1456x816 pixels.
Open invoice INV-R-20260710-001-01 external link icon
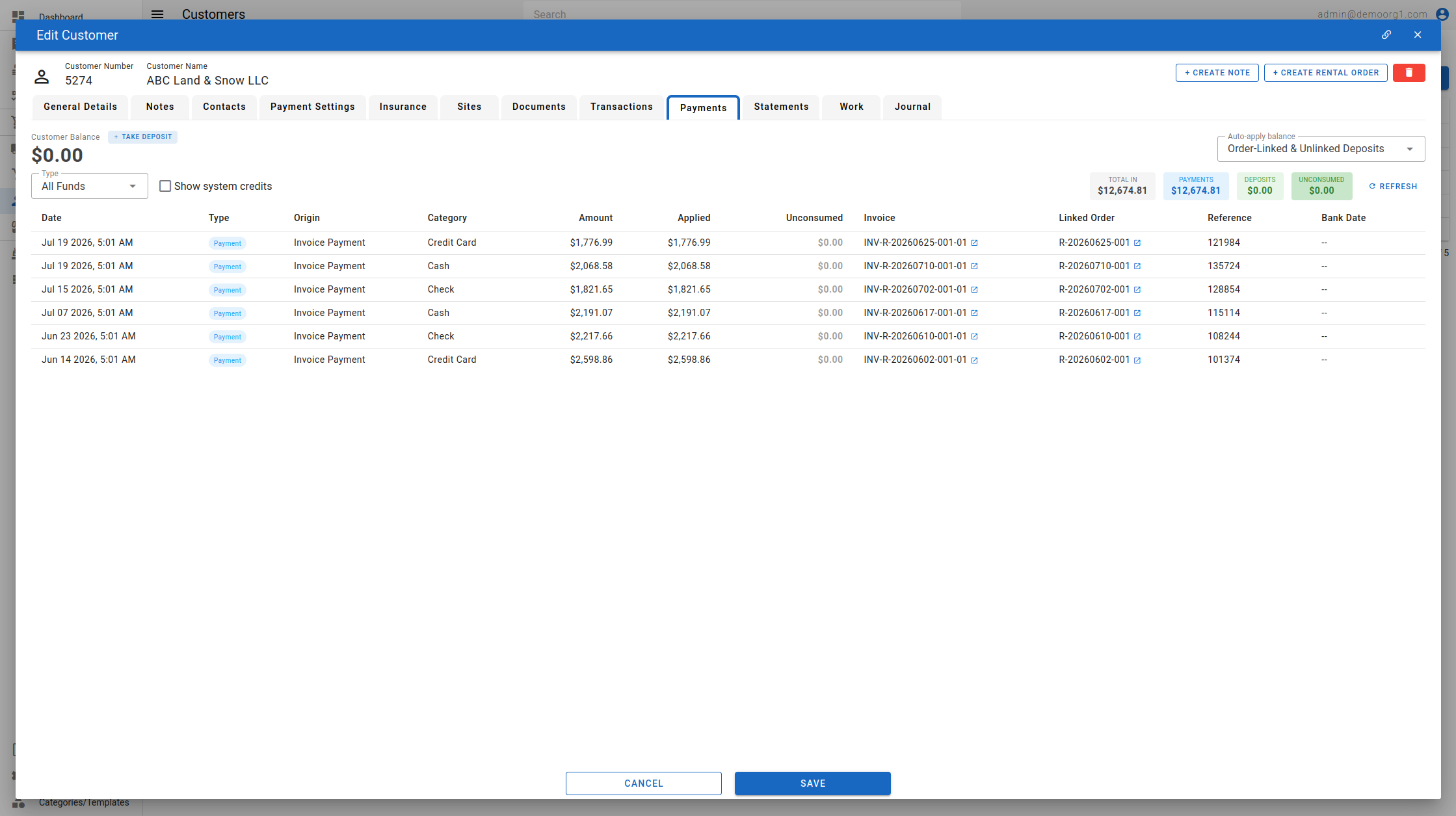tap(974, 267)
